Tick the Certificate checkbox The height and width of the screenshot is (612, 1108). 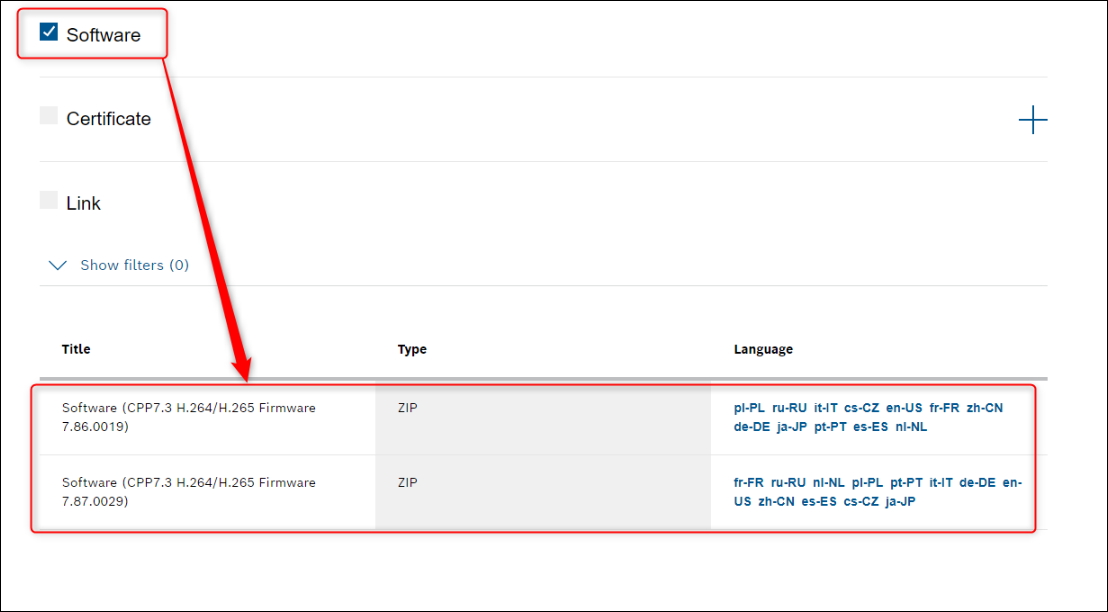coord(49,116)
